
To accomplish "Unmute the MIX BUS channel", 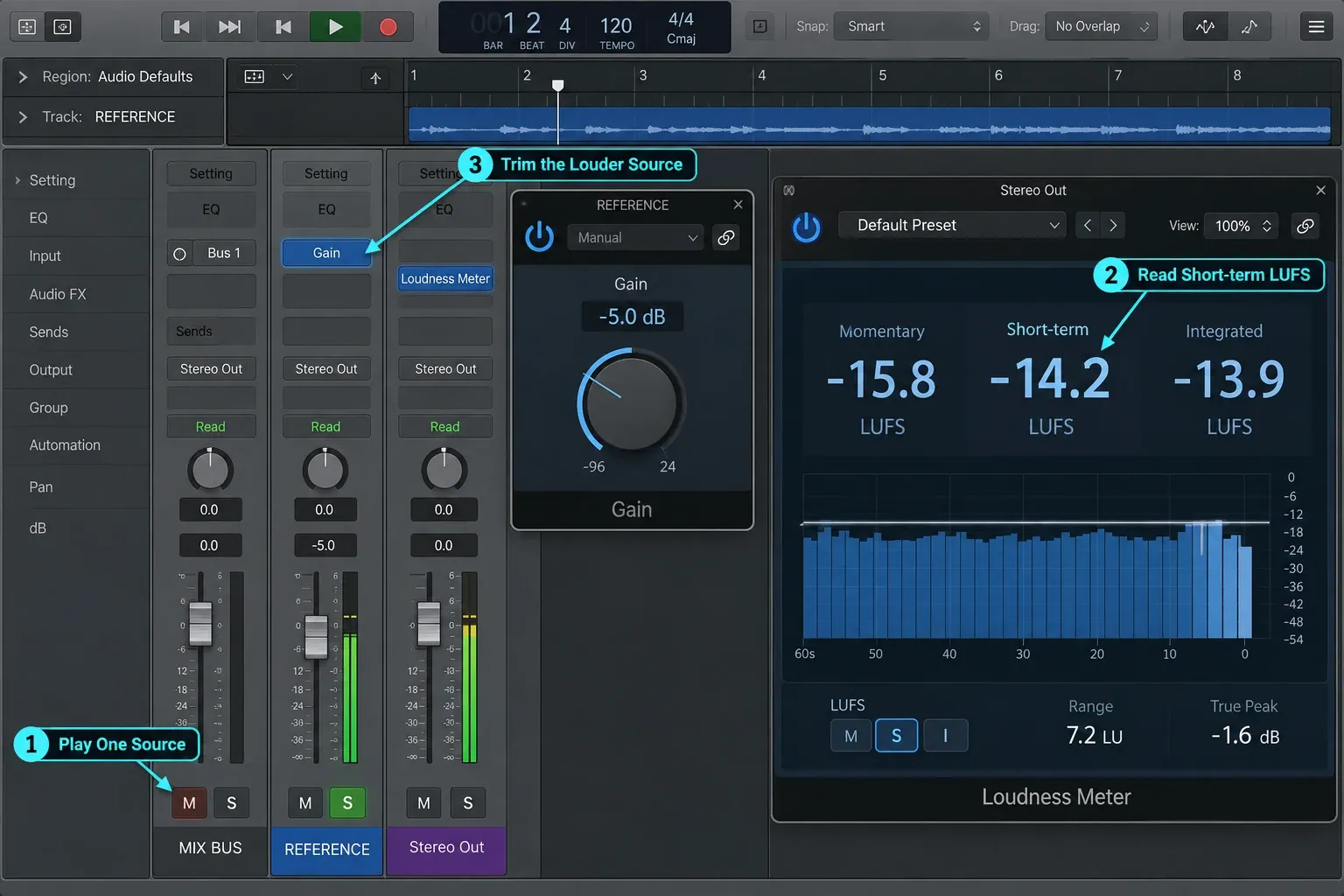I will pyautogui.click(x=189, y=803).
